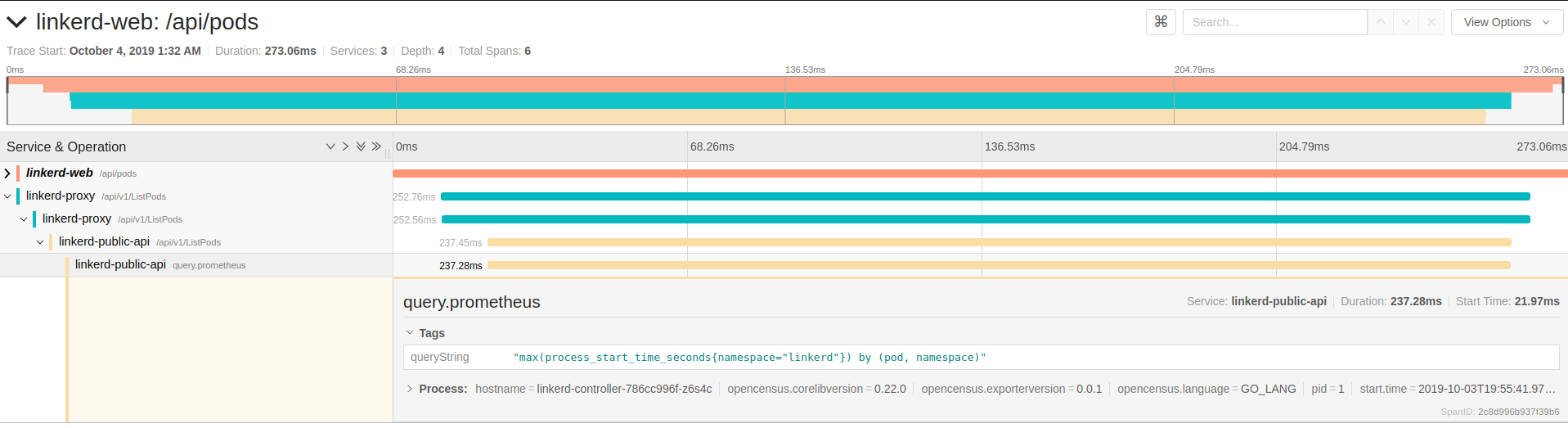Expand all spans double-chevron icon

coord(361,146)
